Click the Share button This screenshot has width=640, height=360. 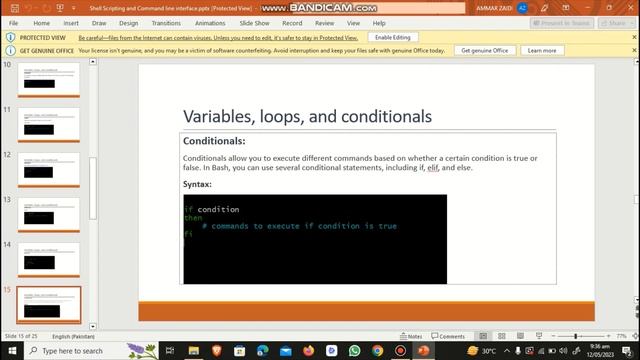[617, 23]
